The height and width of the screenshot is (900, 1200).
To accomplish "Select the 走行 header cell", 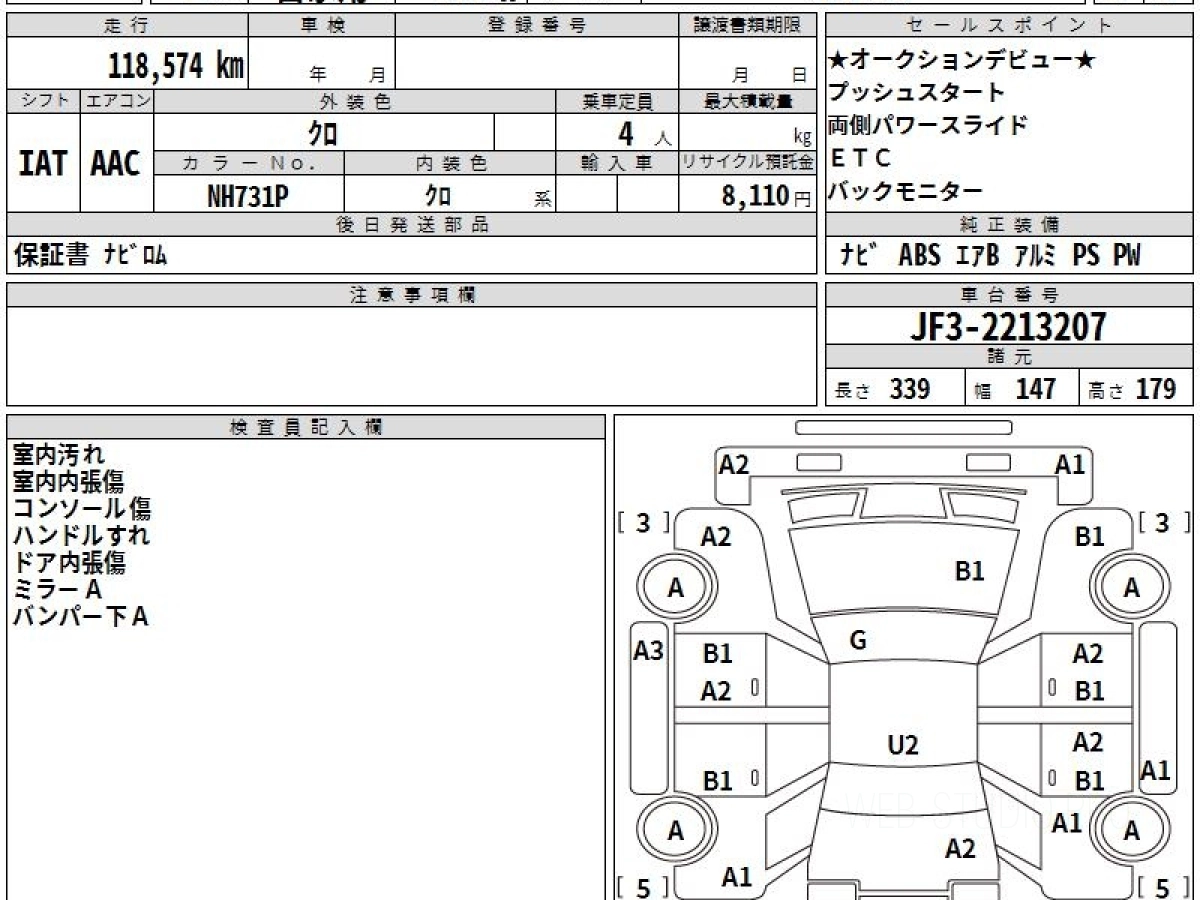I will pos(126,26).
